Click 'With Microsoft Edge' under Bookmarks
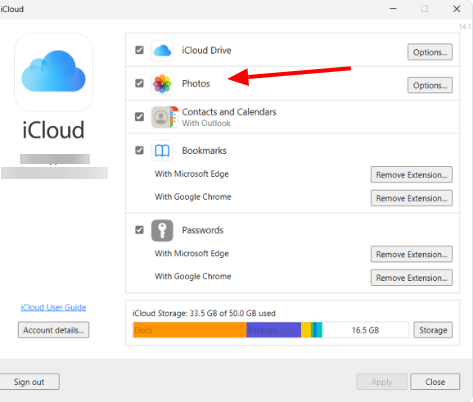This screenshot has width=473, height=402. [192, 174]
